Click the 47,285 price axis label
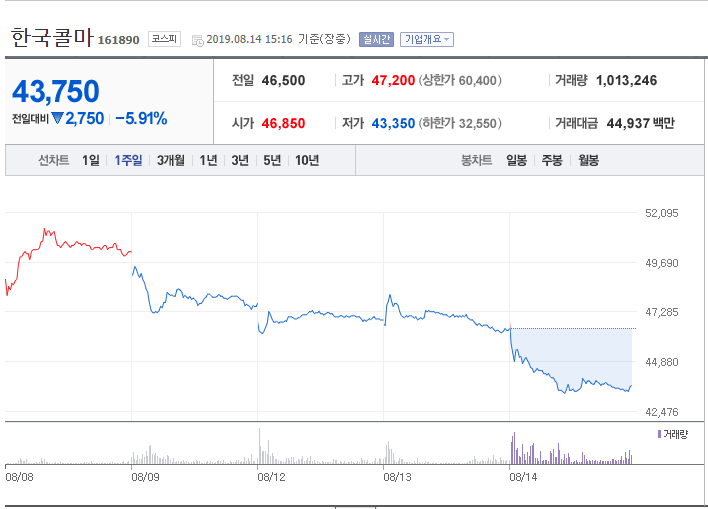This screenshot has height=509, width=708. pyautogui.click(x=661, y=312)
